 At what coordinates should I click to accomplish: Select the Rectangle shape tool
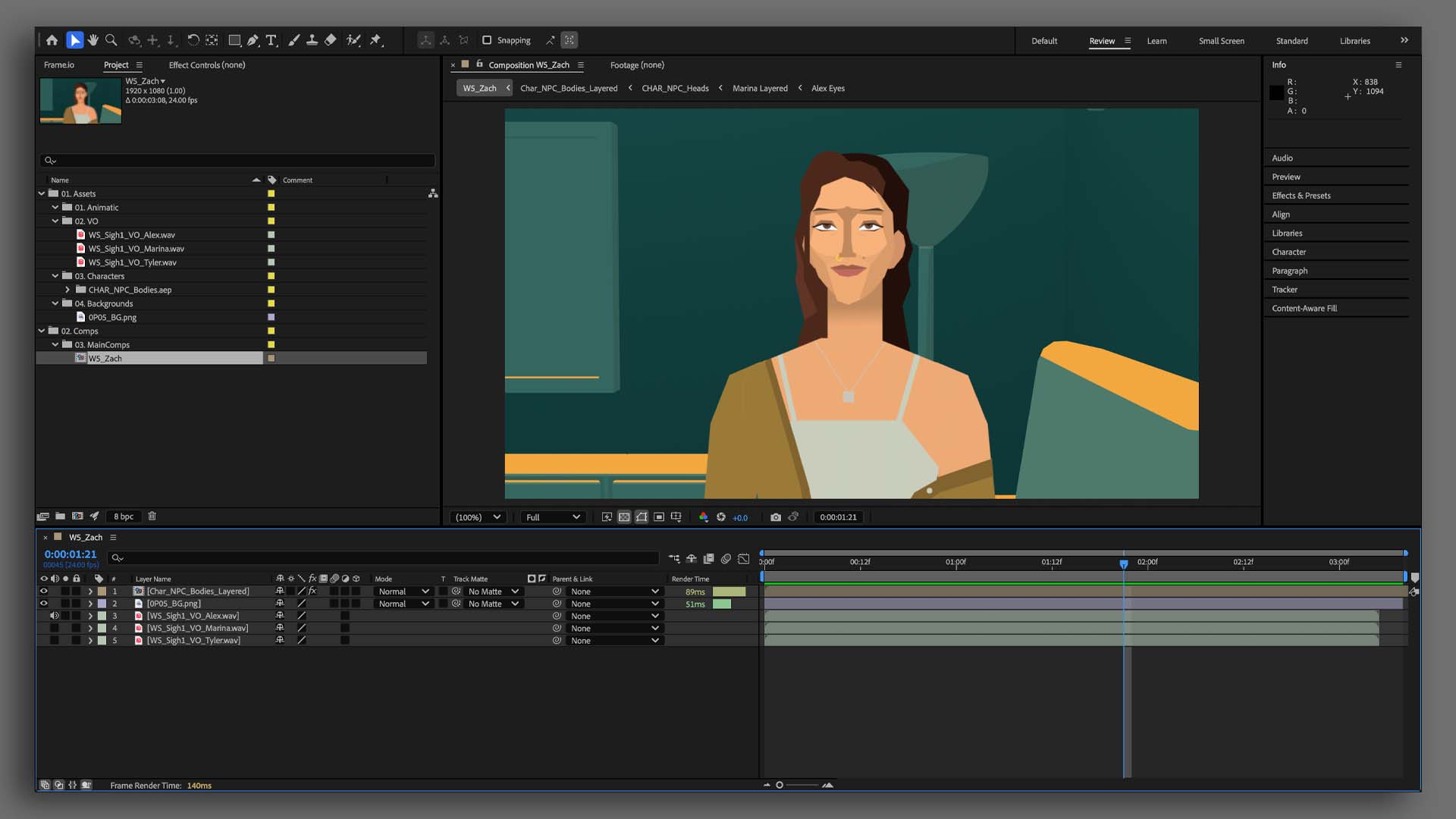pos(234,40)
